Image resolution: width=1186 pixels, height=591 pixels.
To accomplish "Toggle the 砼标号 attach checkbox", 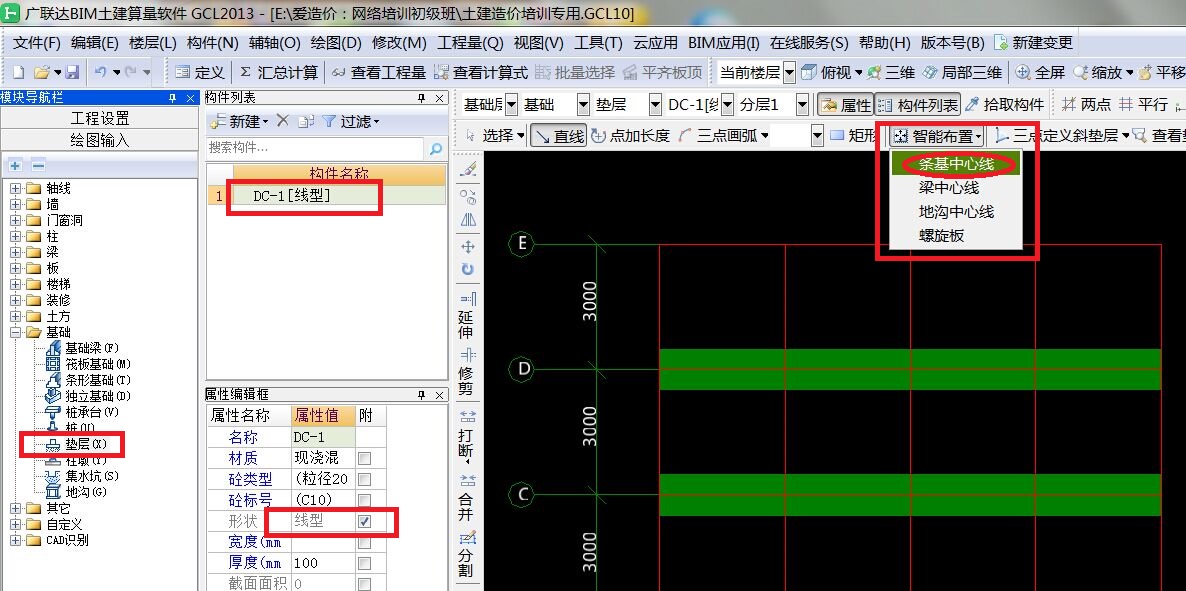I will 365,500.
